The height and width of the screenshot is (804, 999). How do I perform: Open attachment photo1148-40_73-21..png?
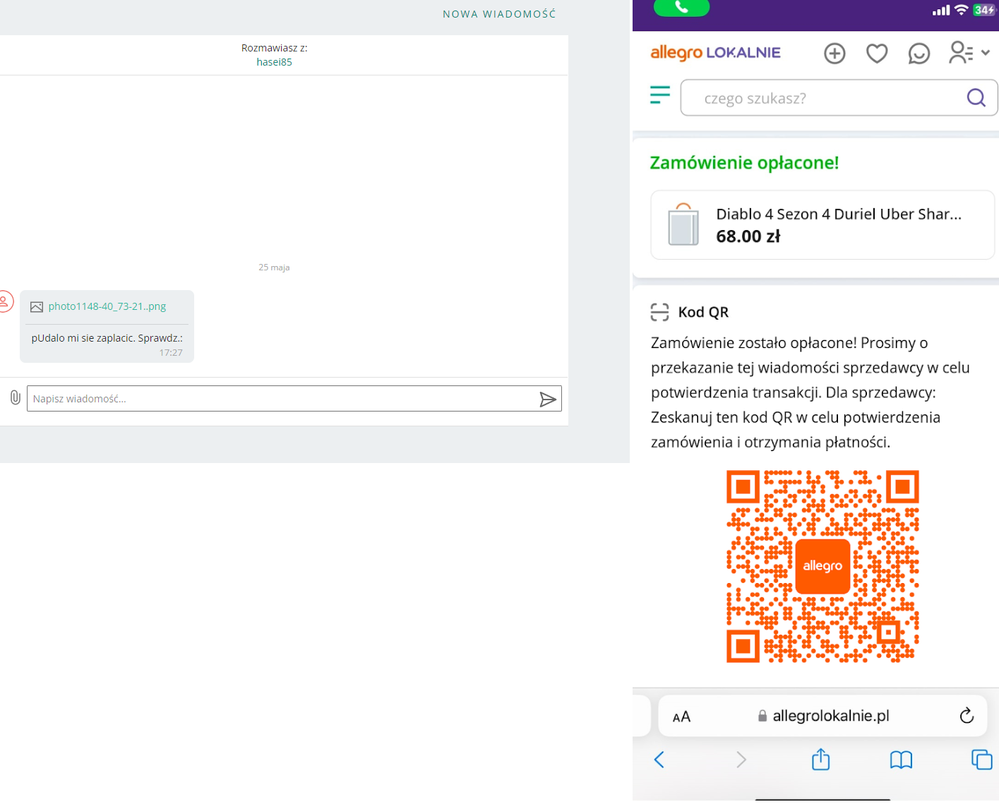[x=107, y=306]
